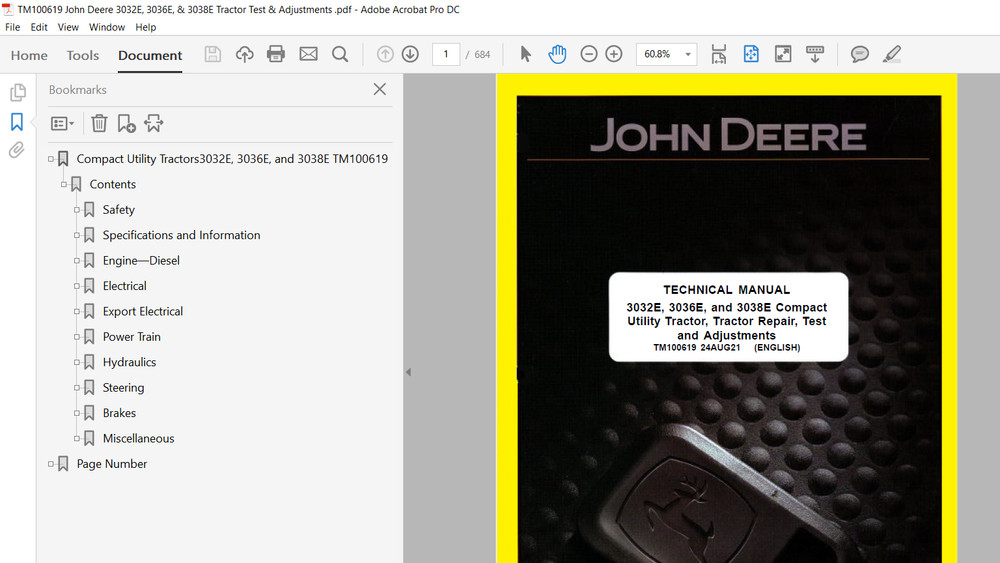This screenshot has width=1000, height=563.
Task: Open the Help menu
Action: tap(145, 27)
